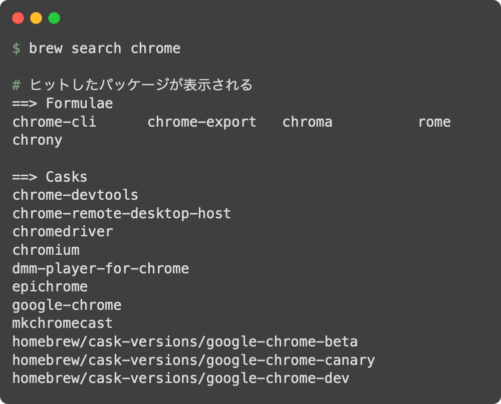The height and width of the screenshot is (404, 501).
Task: Select the google-chrome-canary cask line
Action: pos(193,361)
